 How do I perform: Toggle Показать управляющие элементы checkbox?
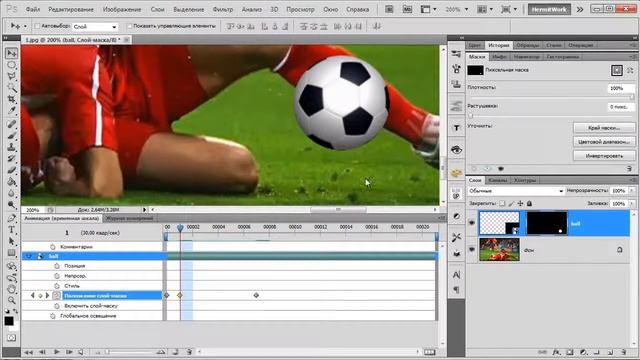[x=129, y=26]
